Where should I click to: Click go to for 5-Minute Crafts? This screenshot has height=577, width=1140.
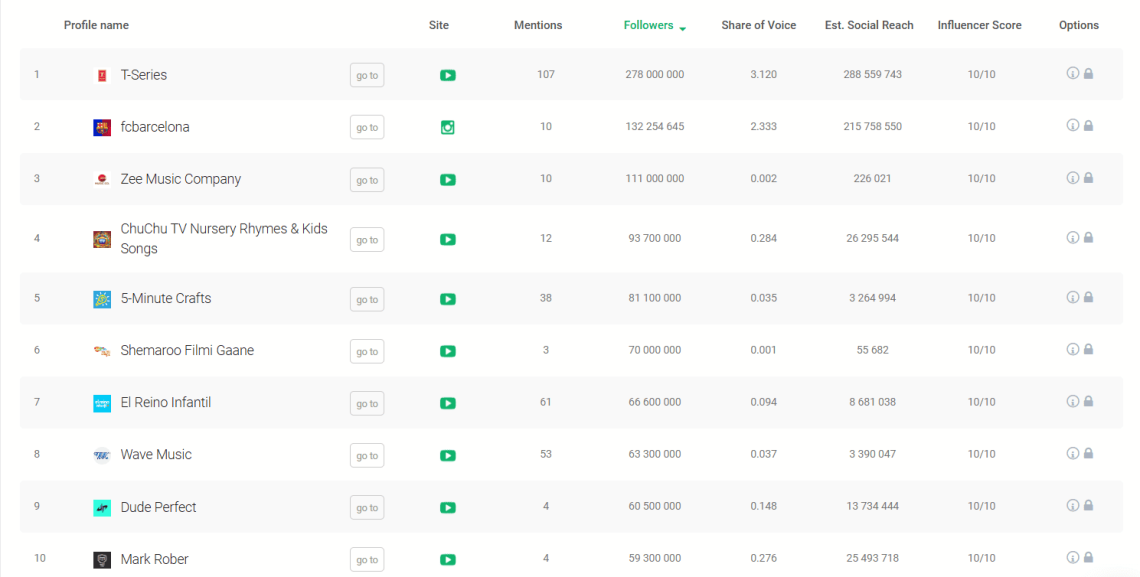[x=367, y=299]
